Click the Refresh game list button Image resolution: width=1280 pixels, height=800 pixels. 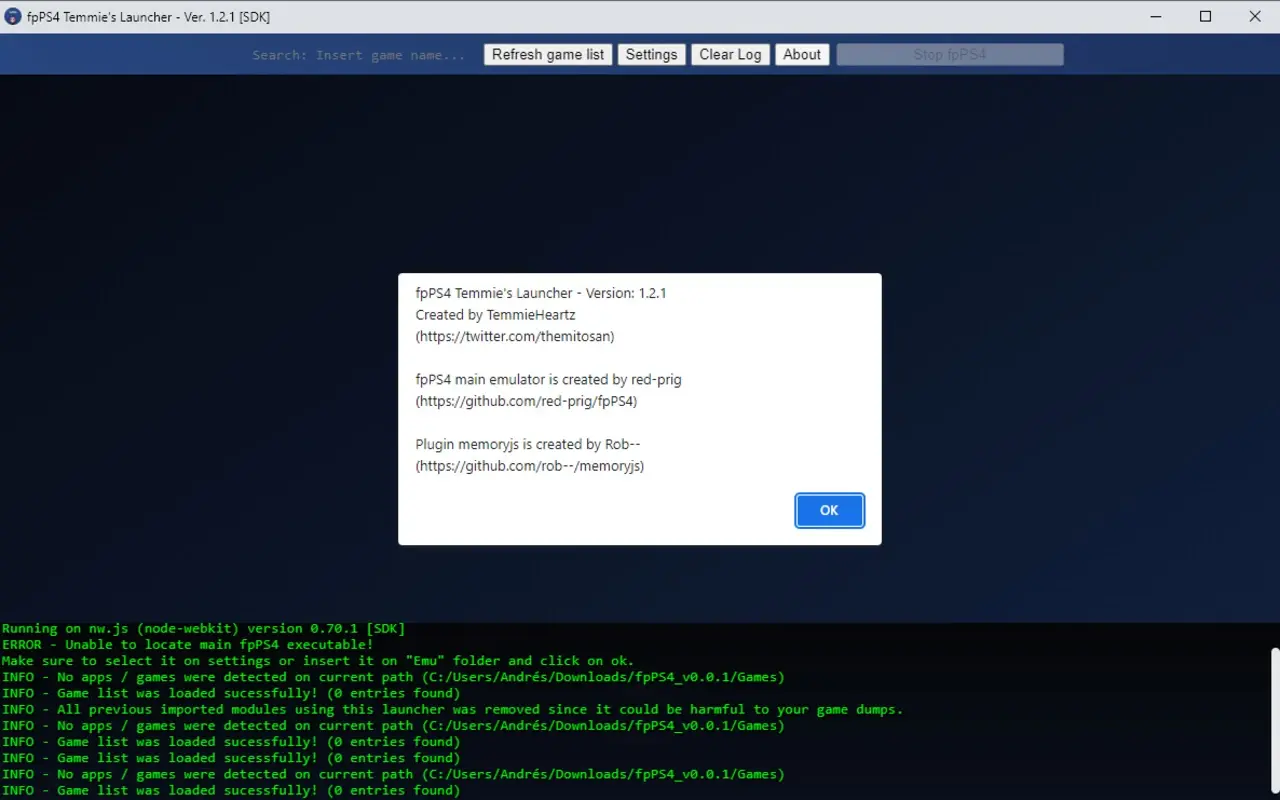pyautogui.click(x=547, y=54)
